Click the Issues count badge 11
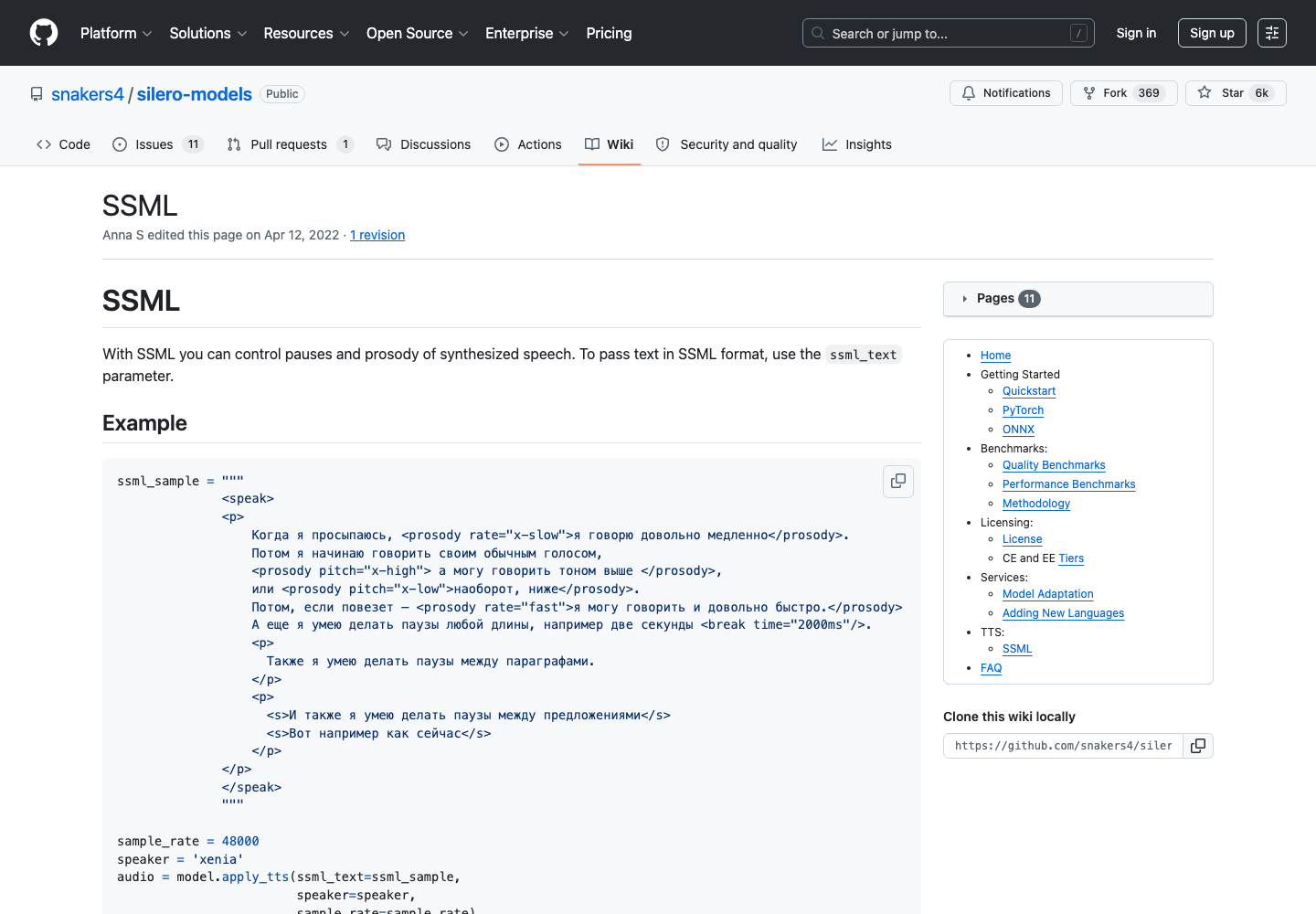Screen dimensions: 1316x914 point(193,144)
